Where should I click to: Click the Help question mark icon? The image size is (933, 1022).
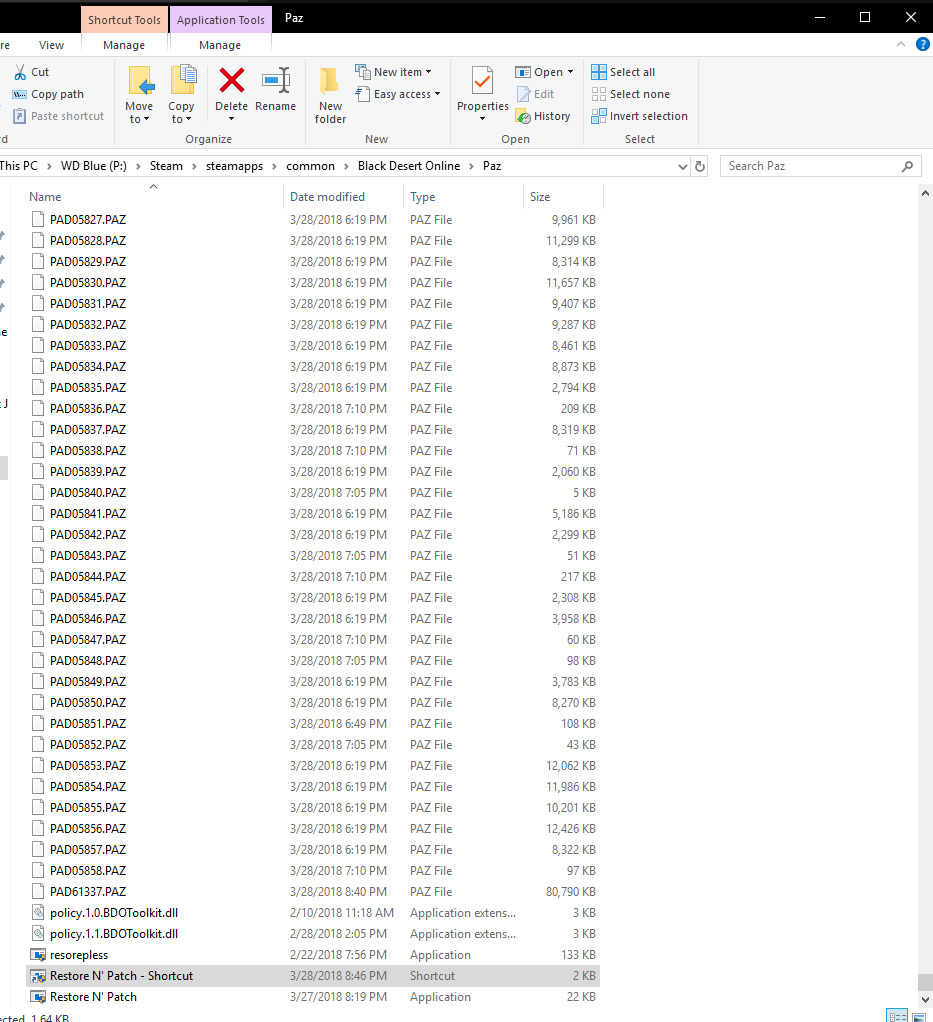923,45
